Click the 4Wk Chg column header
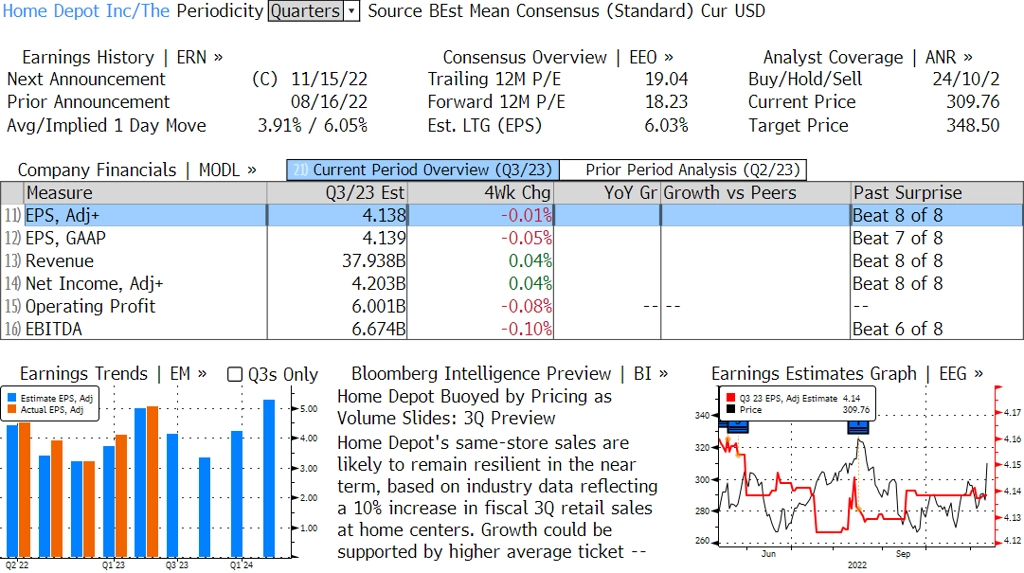1024x573 pixels. click(480, 193)
